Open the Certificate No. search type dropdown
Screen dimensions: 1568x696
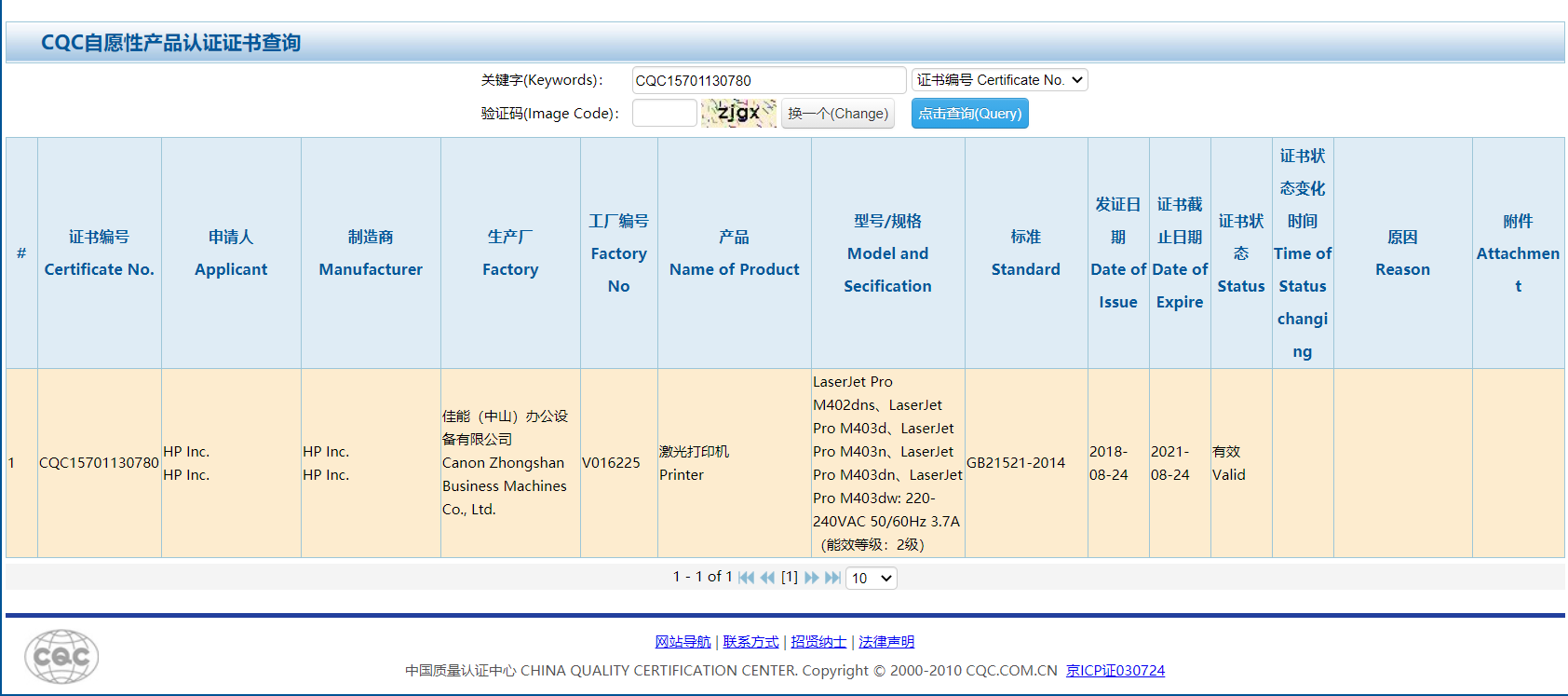pos(999,80)
